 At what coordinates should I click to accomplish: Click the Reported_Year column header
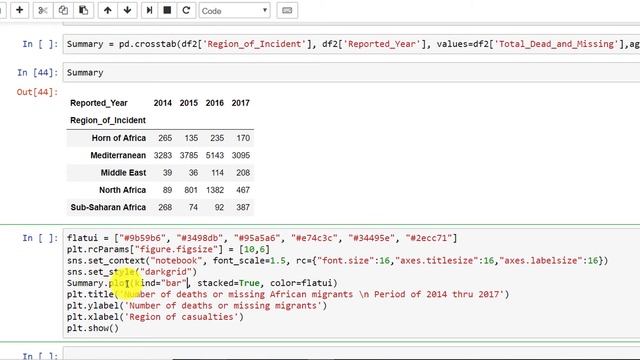[99, 103]
